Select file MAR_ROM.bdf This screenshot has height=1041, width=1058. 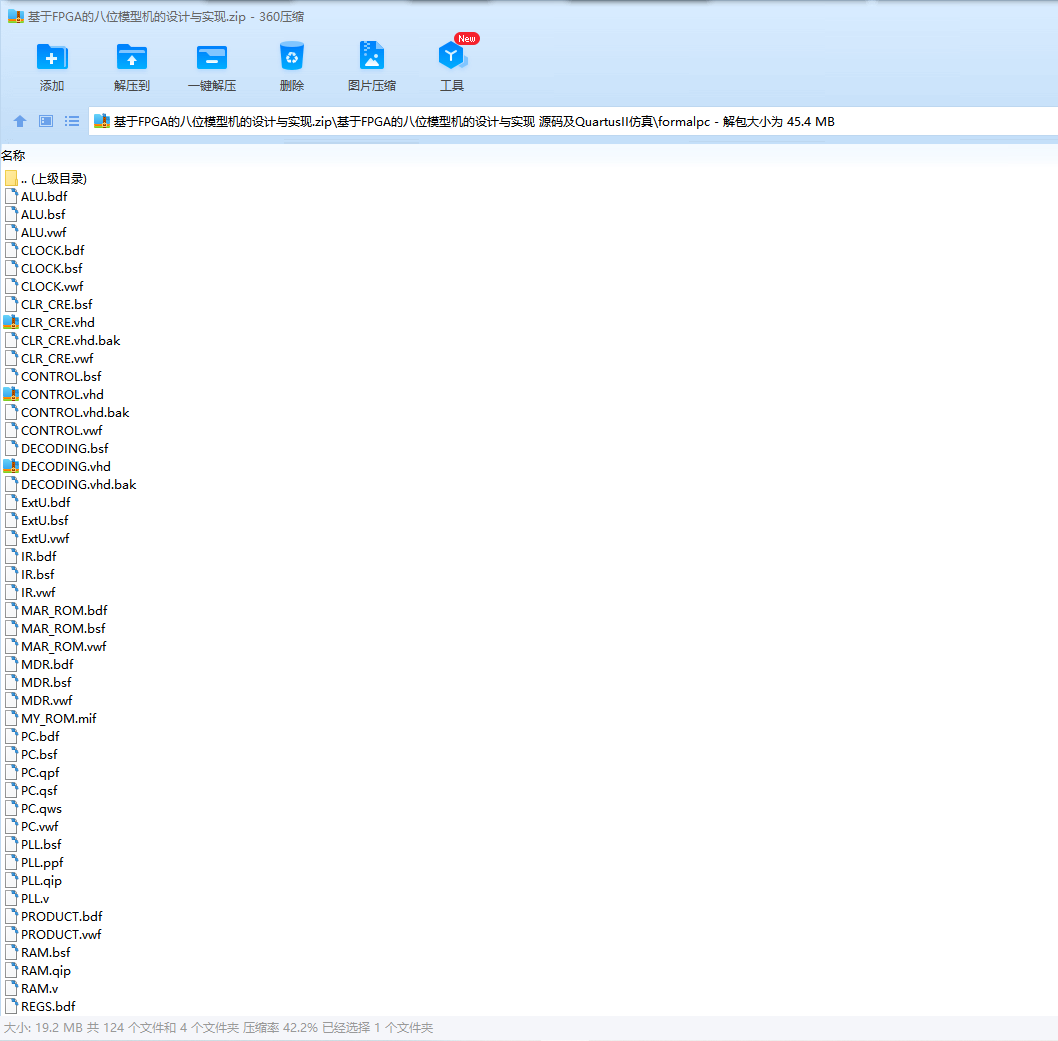56,611
